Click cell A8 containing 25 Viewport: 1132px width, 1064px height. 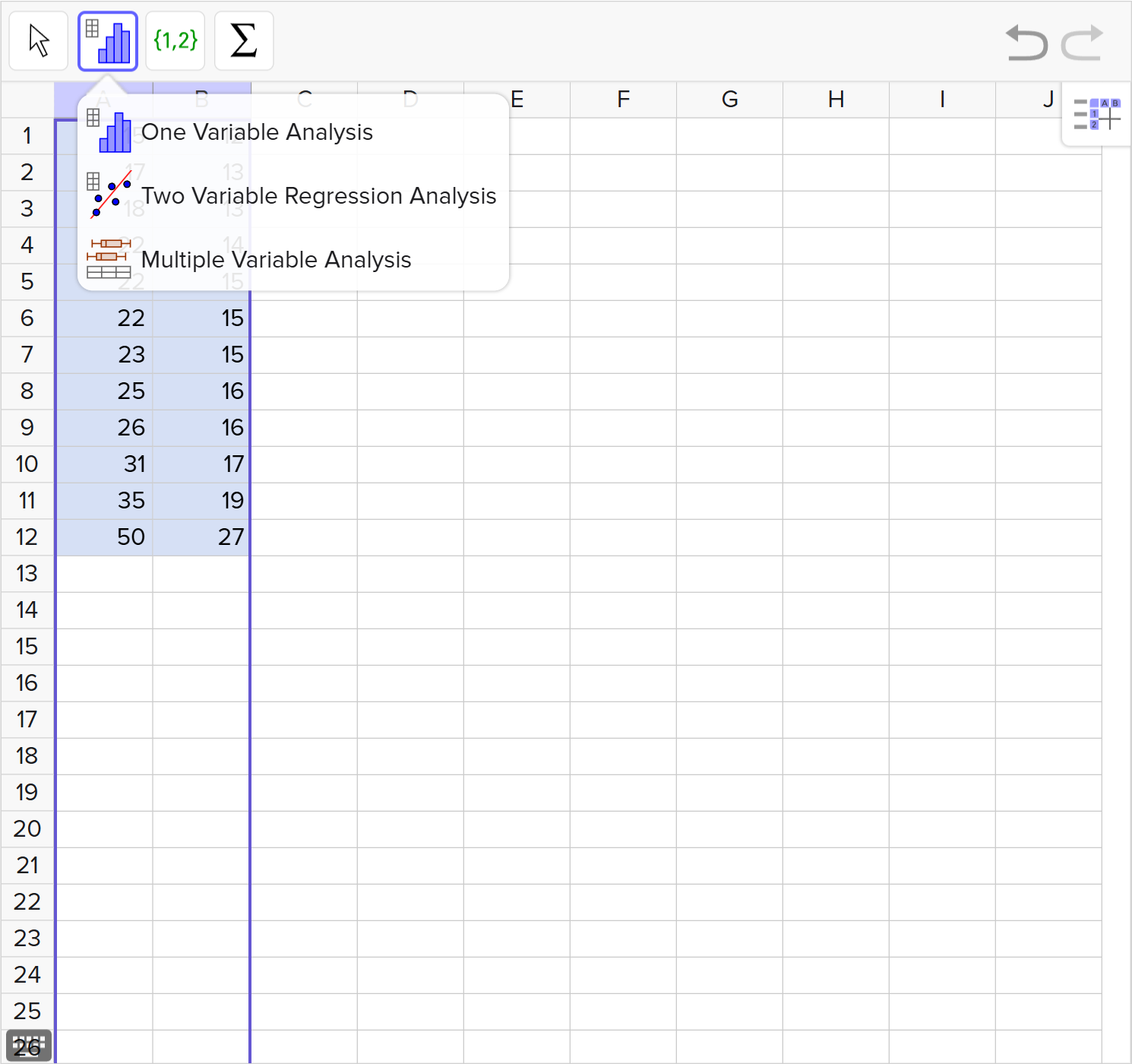104,391
